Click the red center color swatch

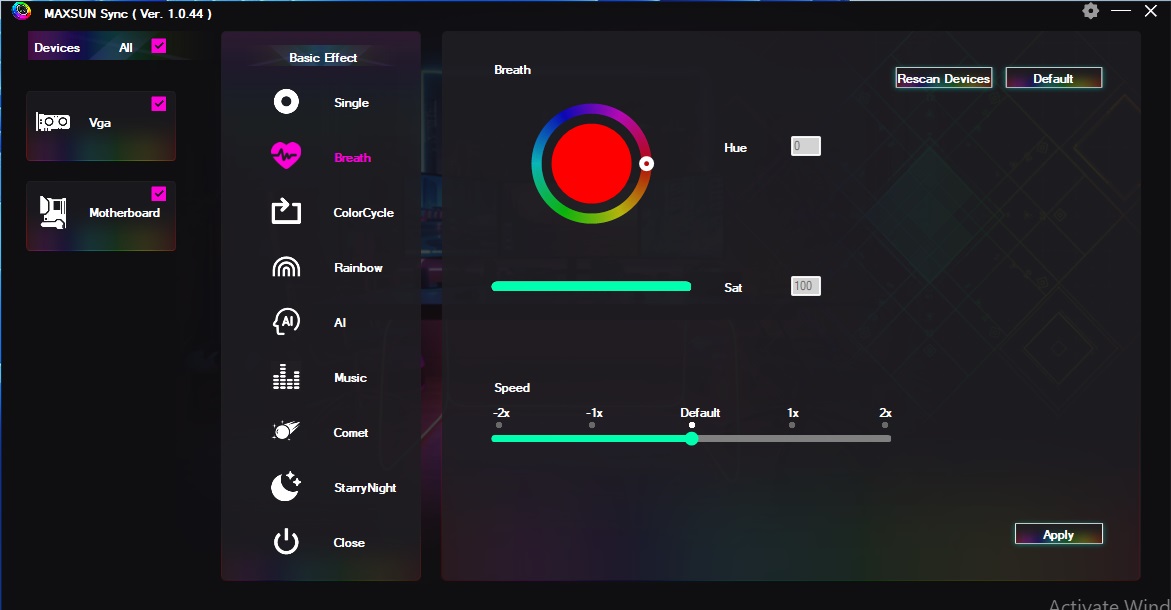591,164
